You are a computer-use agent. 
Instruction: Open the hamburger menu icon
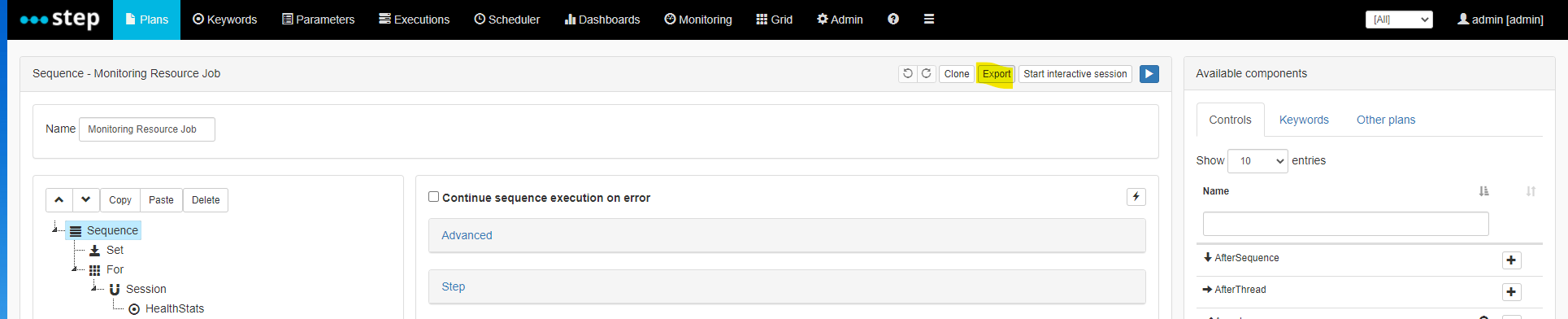tap(929, 20)
